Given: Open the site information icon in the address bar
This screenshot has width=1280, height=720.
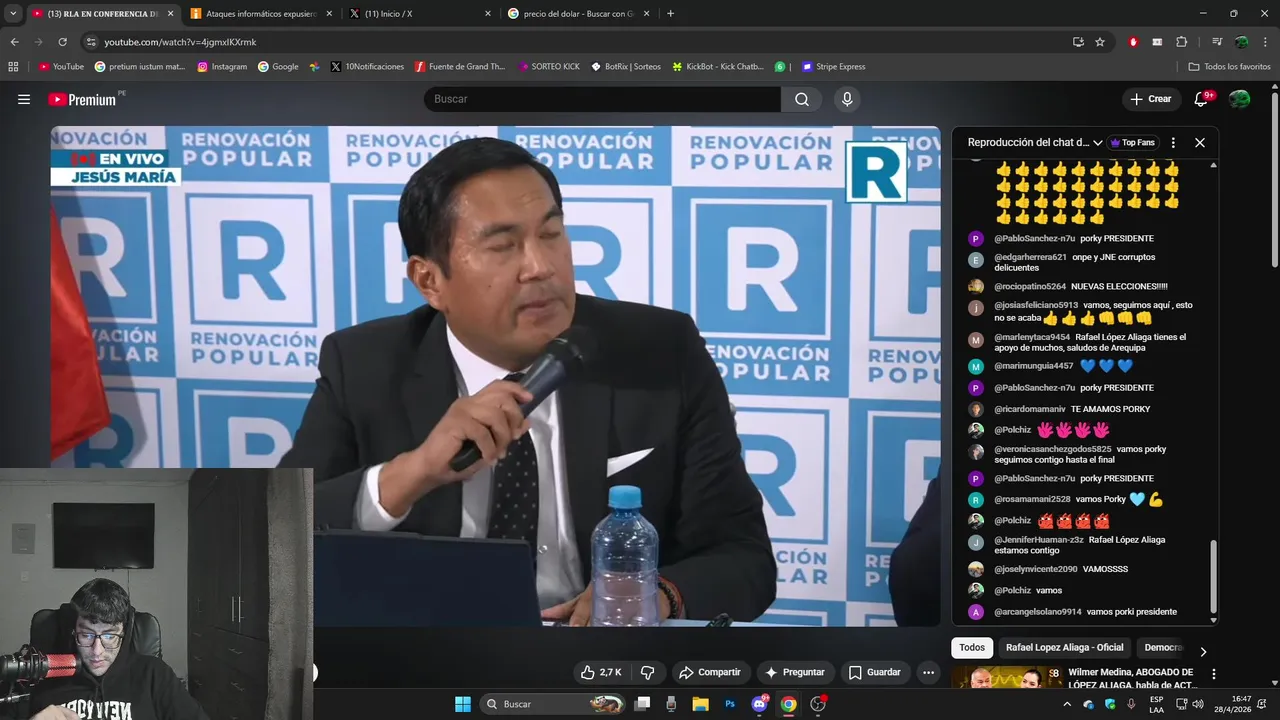Looking at the screenshot, I should [x=91, y=42].
